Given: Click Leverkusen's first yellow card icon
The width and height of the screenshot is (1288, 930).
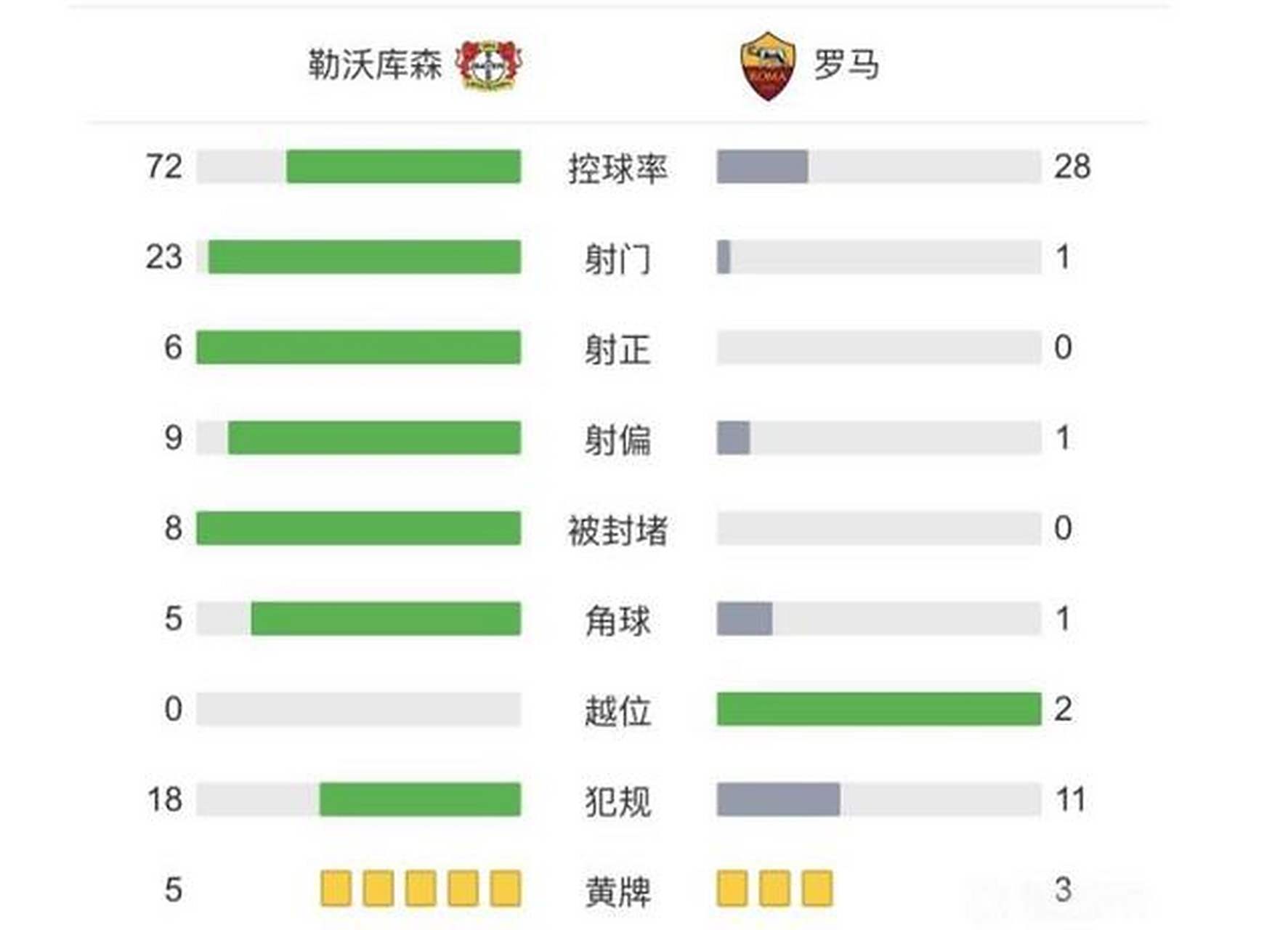Looking at the screenshot, I should coord(336,889).
